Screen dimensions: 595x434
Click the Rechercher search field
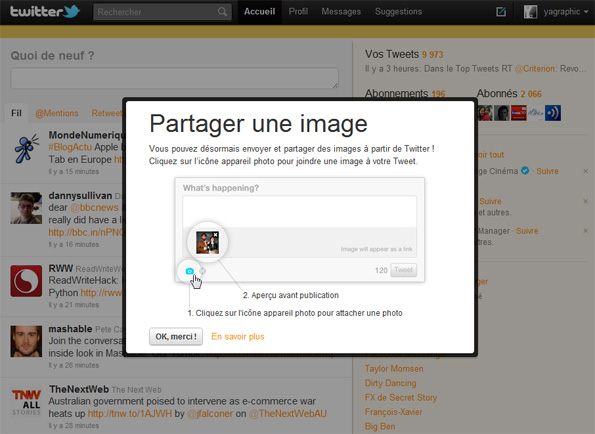(x=162, y=12)
